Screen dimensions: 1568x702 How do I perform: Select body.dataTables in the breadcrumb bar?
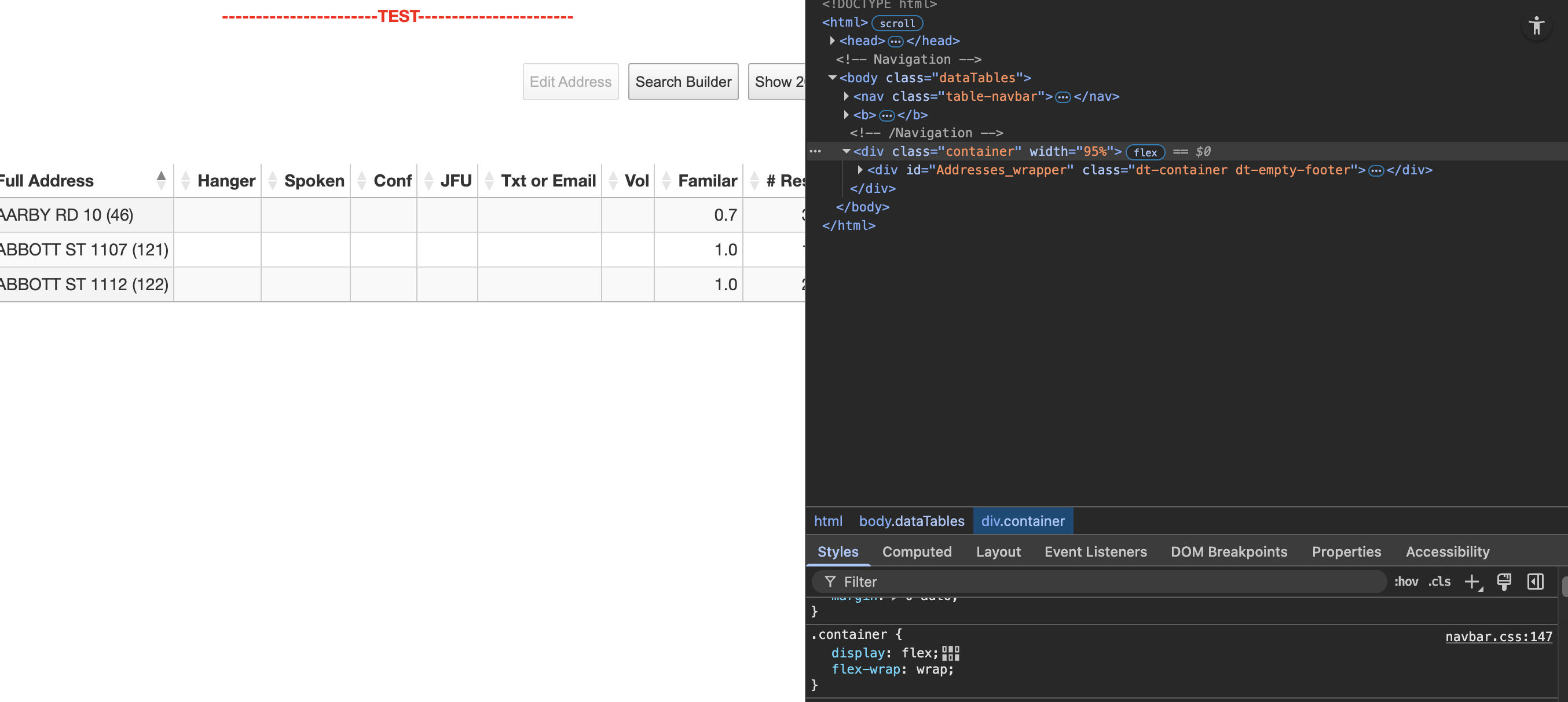[911, 521]
